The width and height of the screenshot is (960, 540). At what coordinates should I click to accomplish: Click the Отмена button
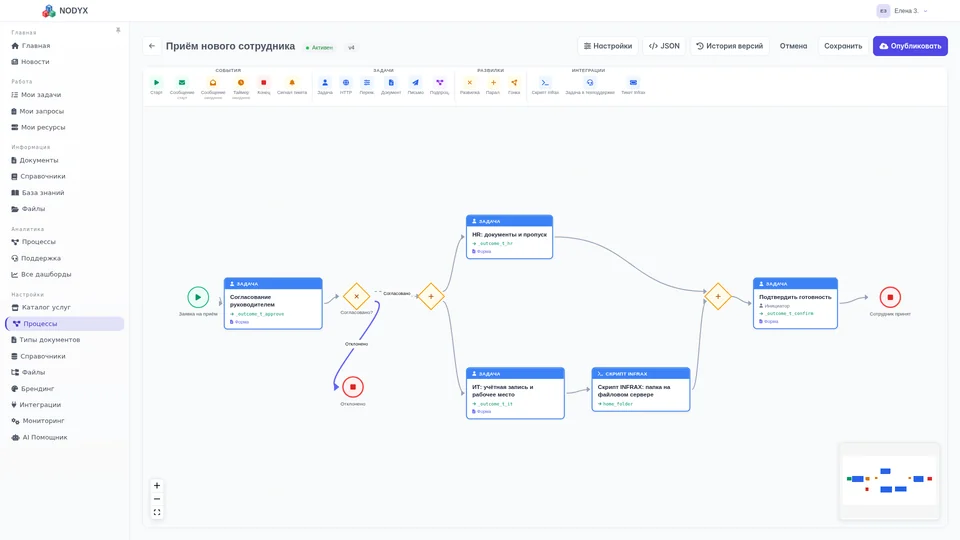click(793, 46)
